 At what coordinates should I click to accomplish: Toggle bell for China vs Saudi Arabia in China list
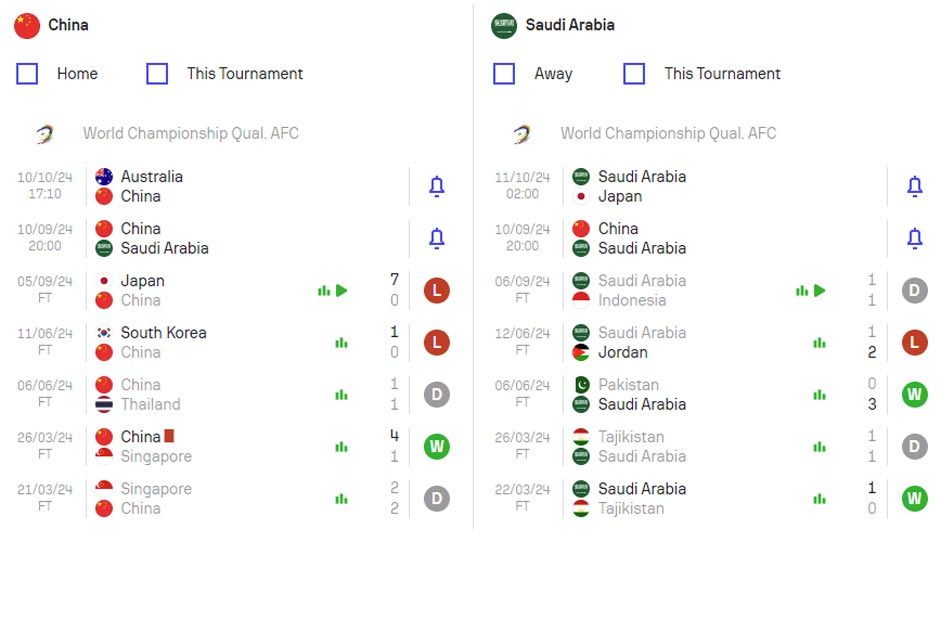tap(437, 239)
